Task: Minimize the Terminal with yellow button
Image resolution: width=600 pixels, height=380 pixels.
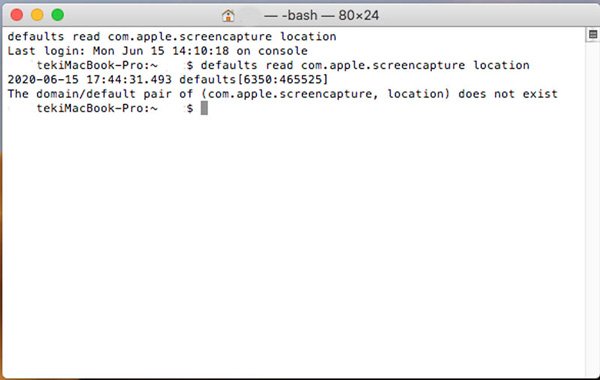Action: (x=37, y=15)
